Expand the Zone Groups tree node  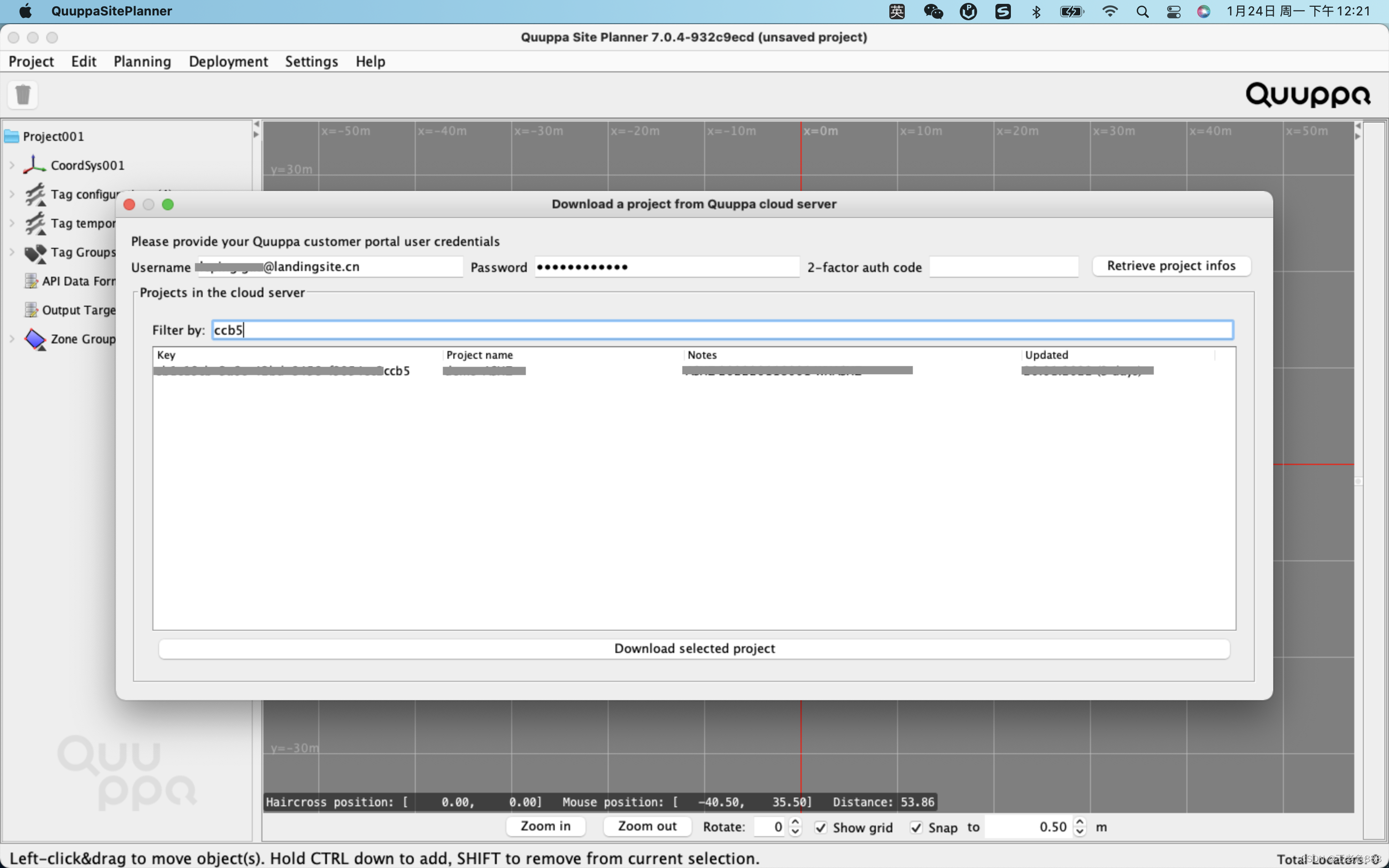12,339
